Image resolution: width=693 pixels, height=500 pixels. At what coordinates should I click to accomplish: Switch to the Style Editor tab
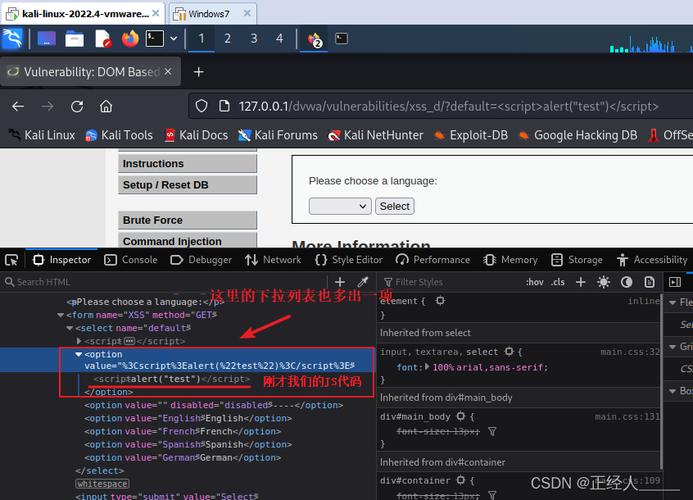349,260
